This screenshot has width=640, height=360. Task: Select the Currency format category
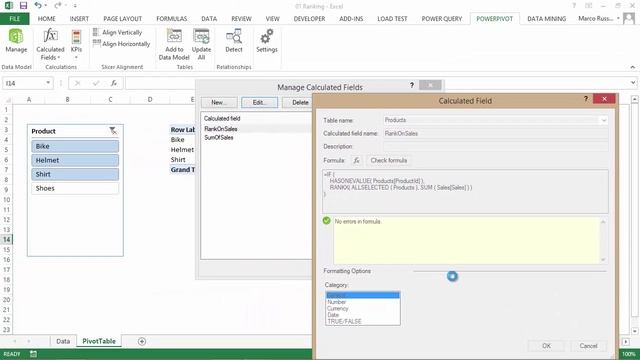338,309
